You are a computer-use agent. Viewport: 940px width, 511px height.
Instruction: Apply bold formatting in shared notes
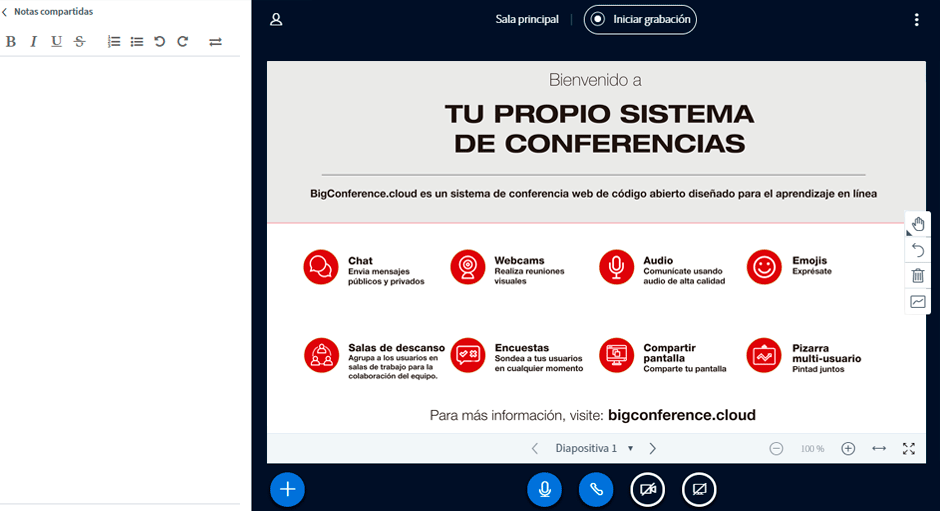click(x=11, y=42)
